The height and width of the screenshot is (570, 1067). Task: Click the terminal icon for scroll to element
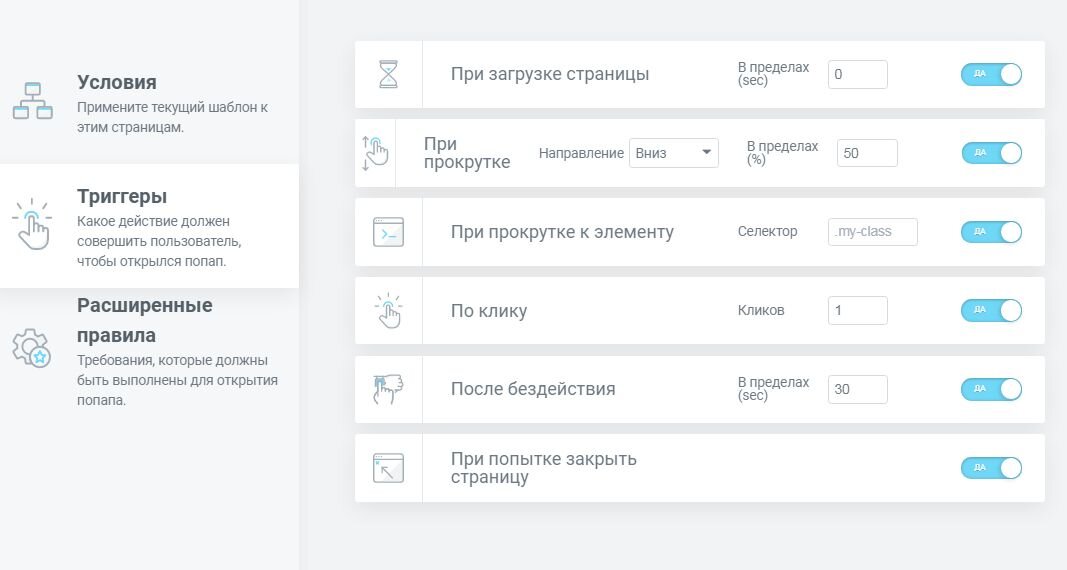pos(389,232)
